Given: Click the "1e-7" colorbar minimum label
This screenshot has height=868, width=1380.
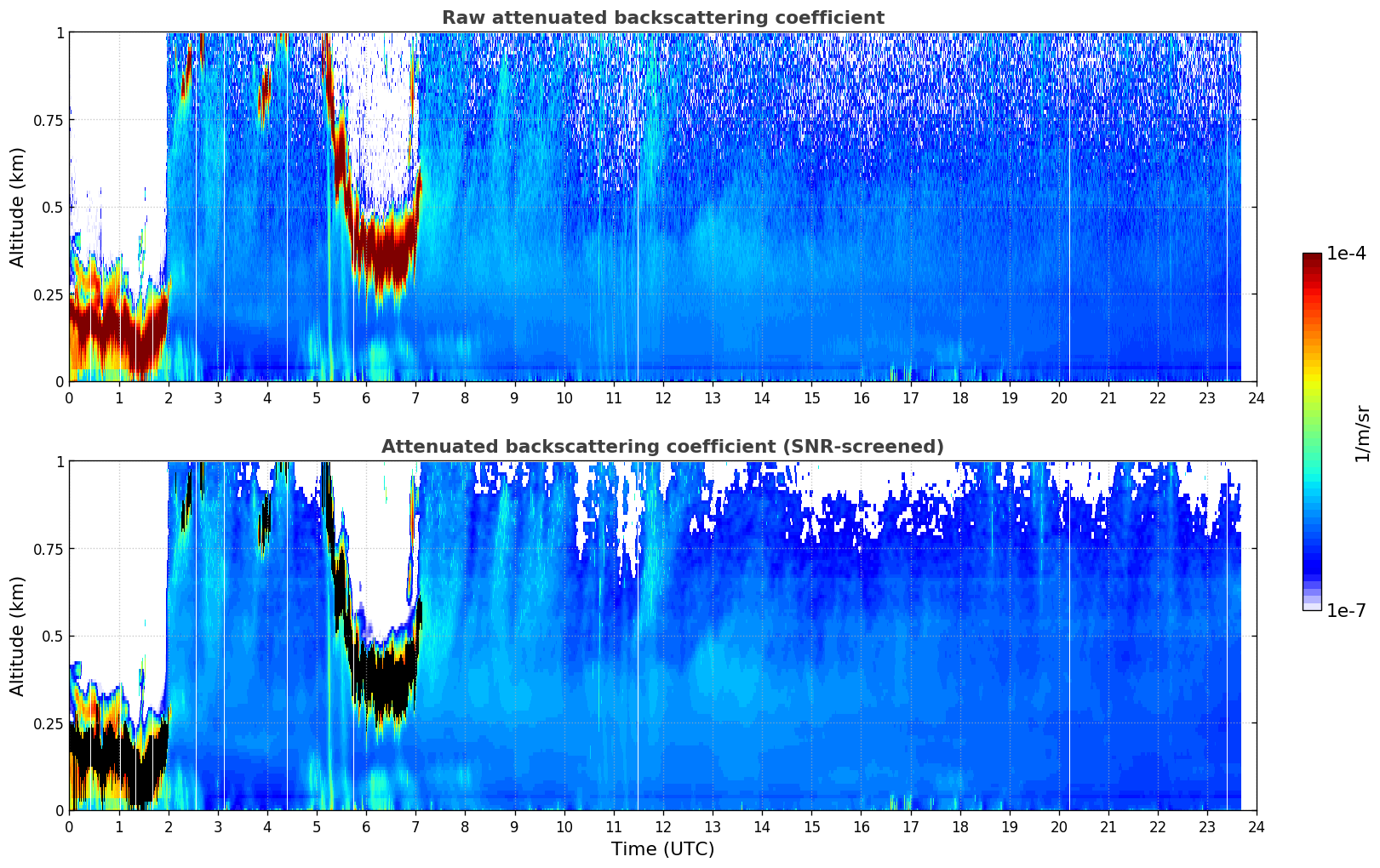Looking at the screenshot, I should click(x=1346, y=611).
